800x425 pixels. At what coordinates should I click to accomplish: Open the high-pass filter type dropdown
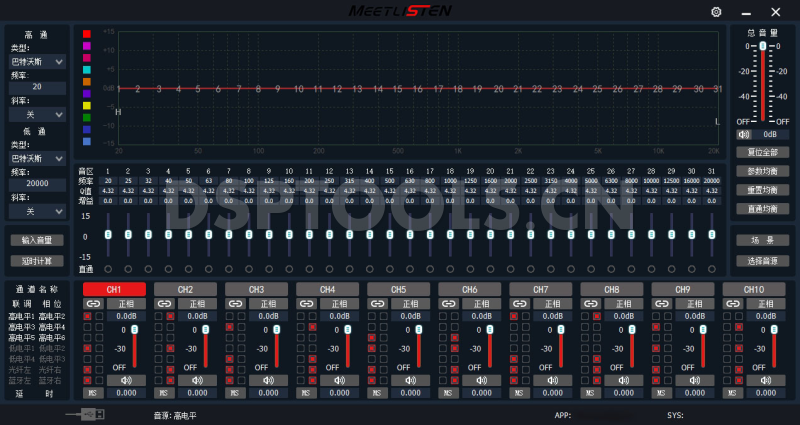(x=37, y=62)
